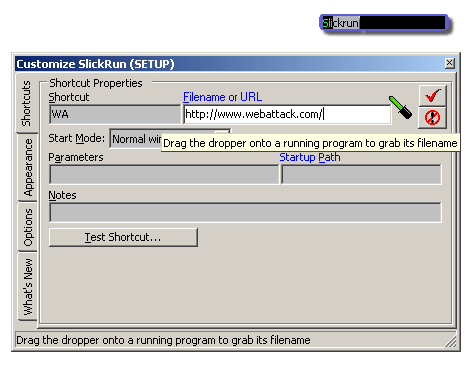
Task: Click the Test Shortcut button
Action: (x=123, y=237)
